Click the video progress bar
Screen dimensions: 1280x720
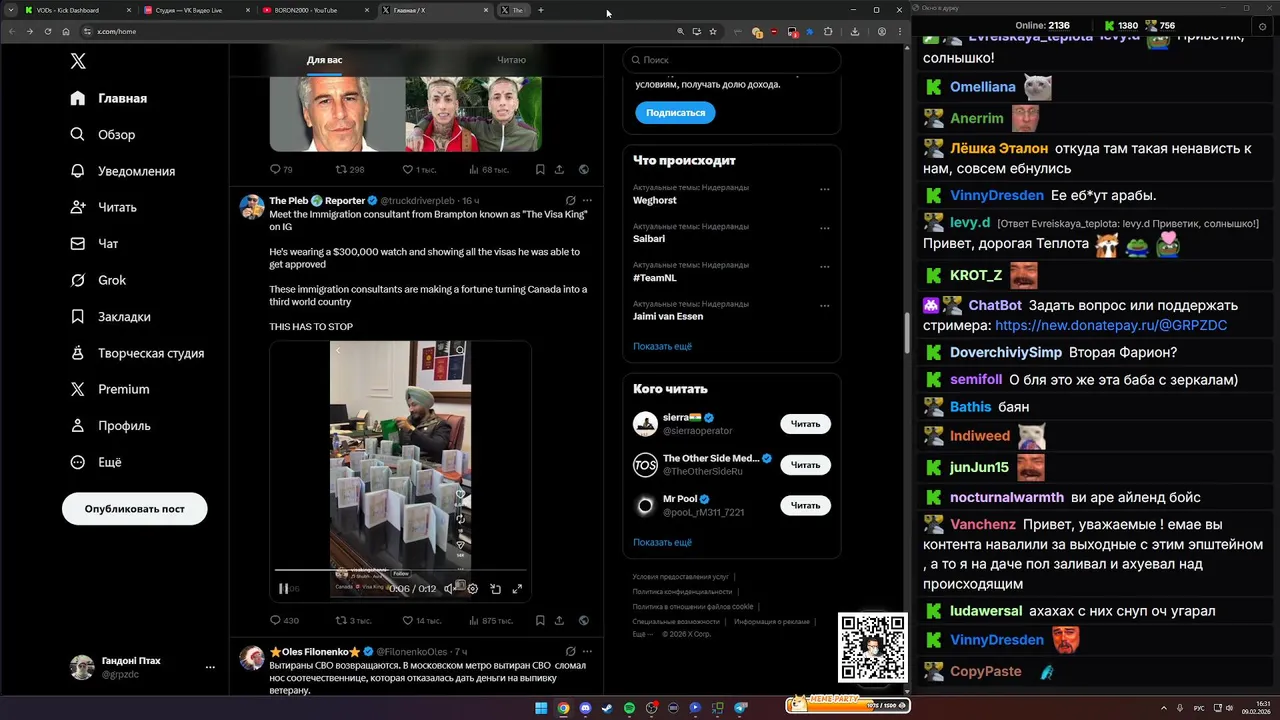pos(400,570)
